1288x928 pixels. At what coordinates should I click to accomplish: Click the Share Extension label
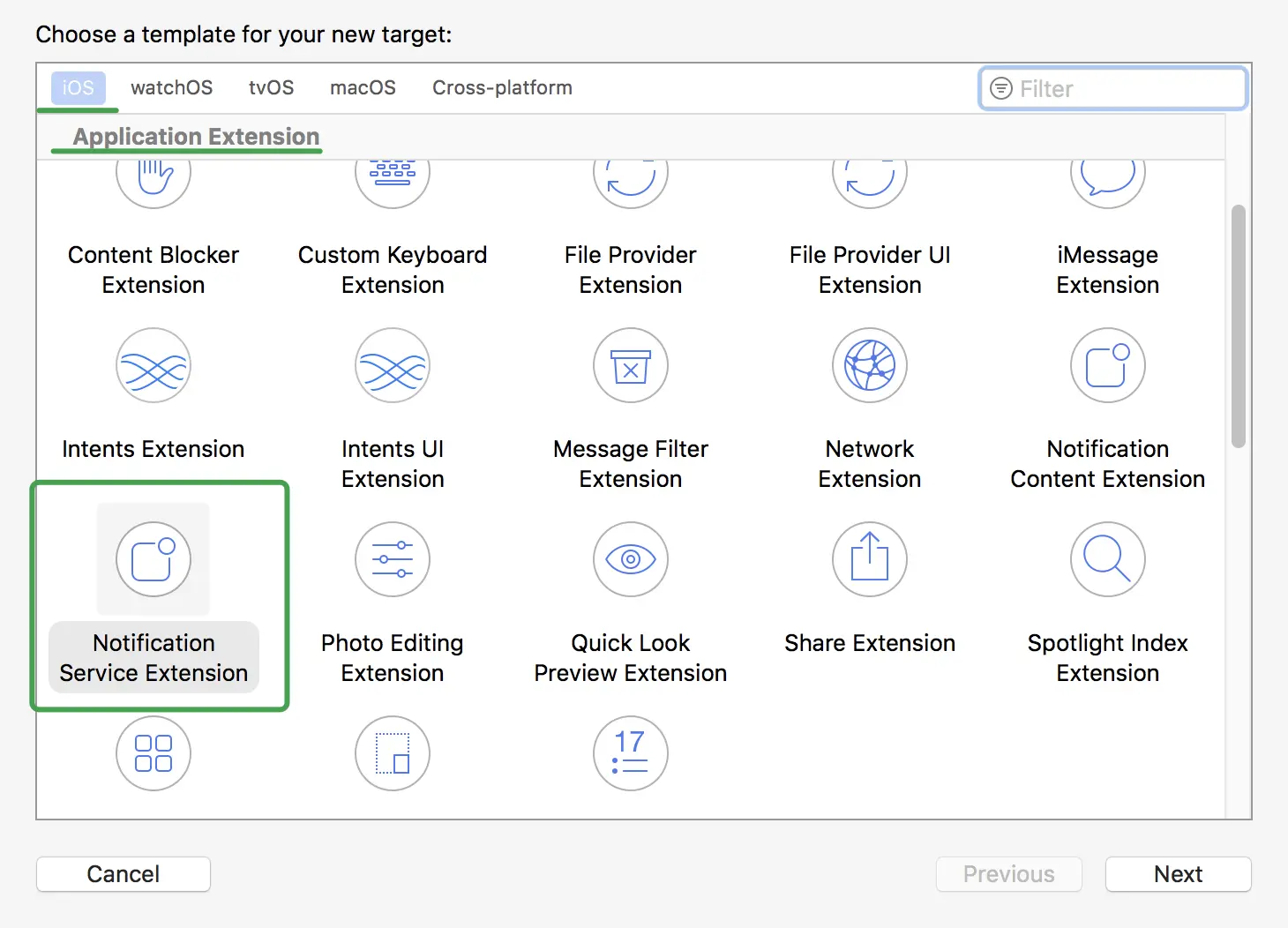(x=870, y=643)
